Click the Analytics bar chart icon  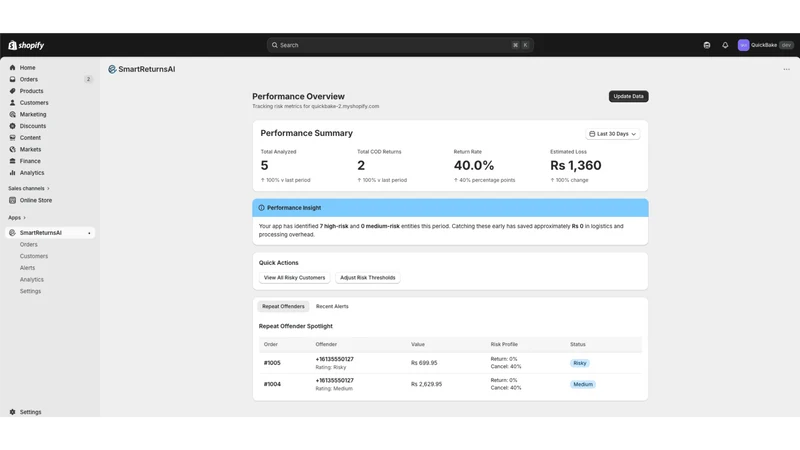12,173
